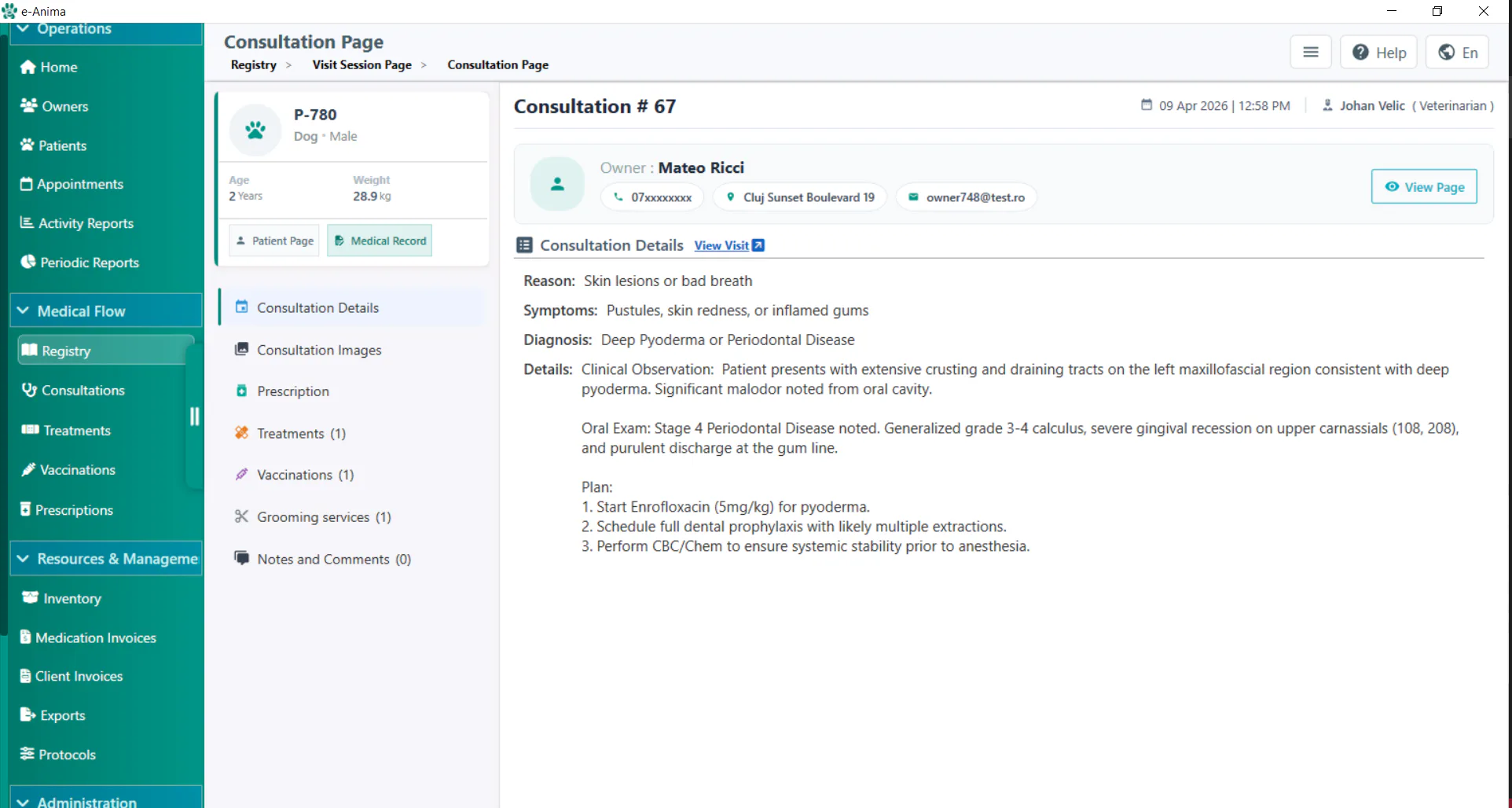Switch language with the globe icon
1512x808 pixels.
point(1446,53)
